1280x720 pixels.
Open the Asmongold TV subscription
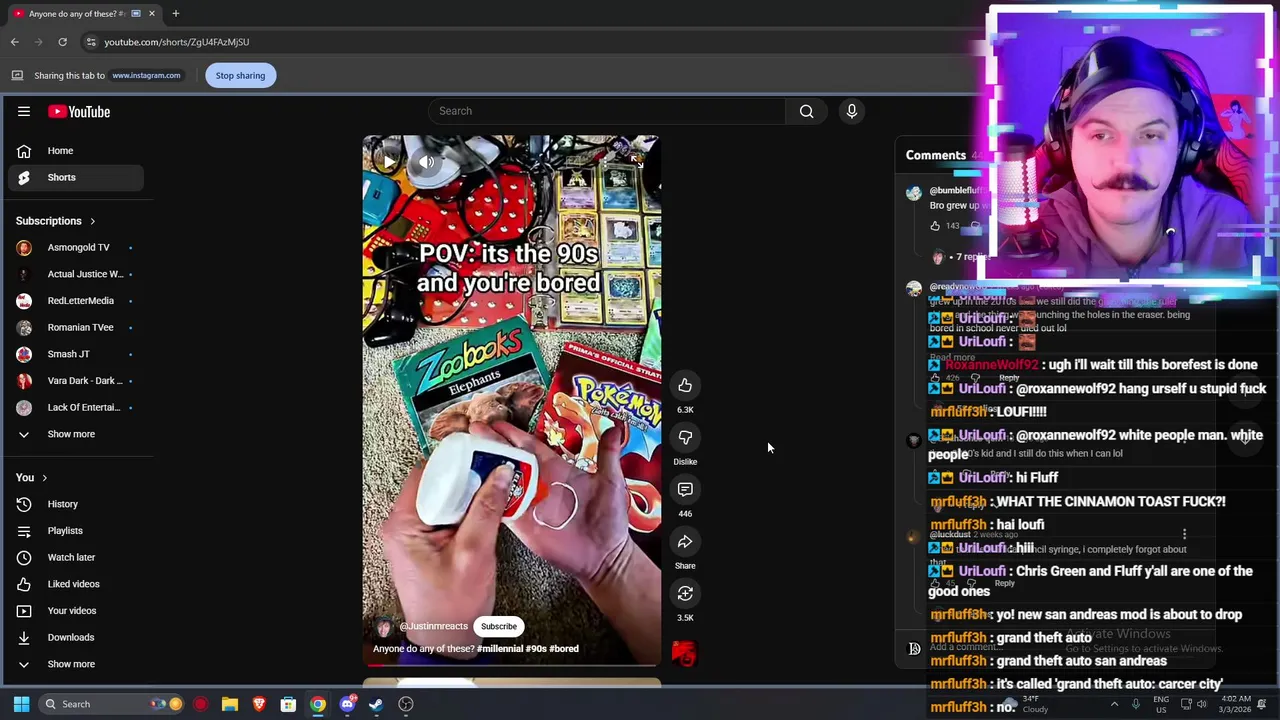pos(76,247)
